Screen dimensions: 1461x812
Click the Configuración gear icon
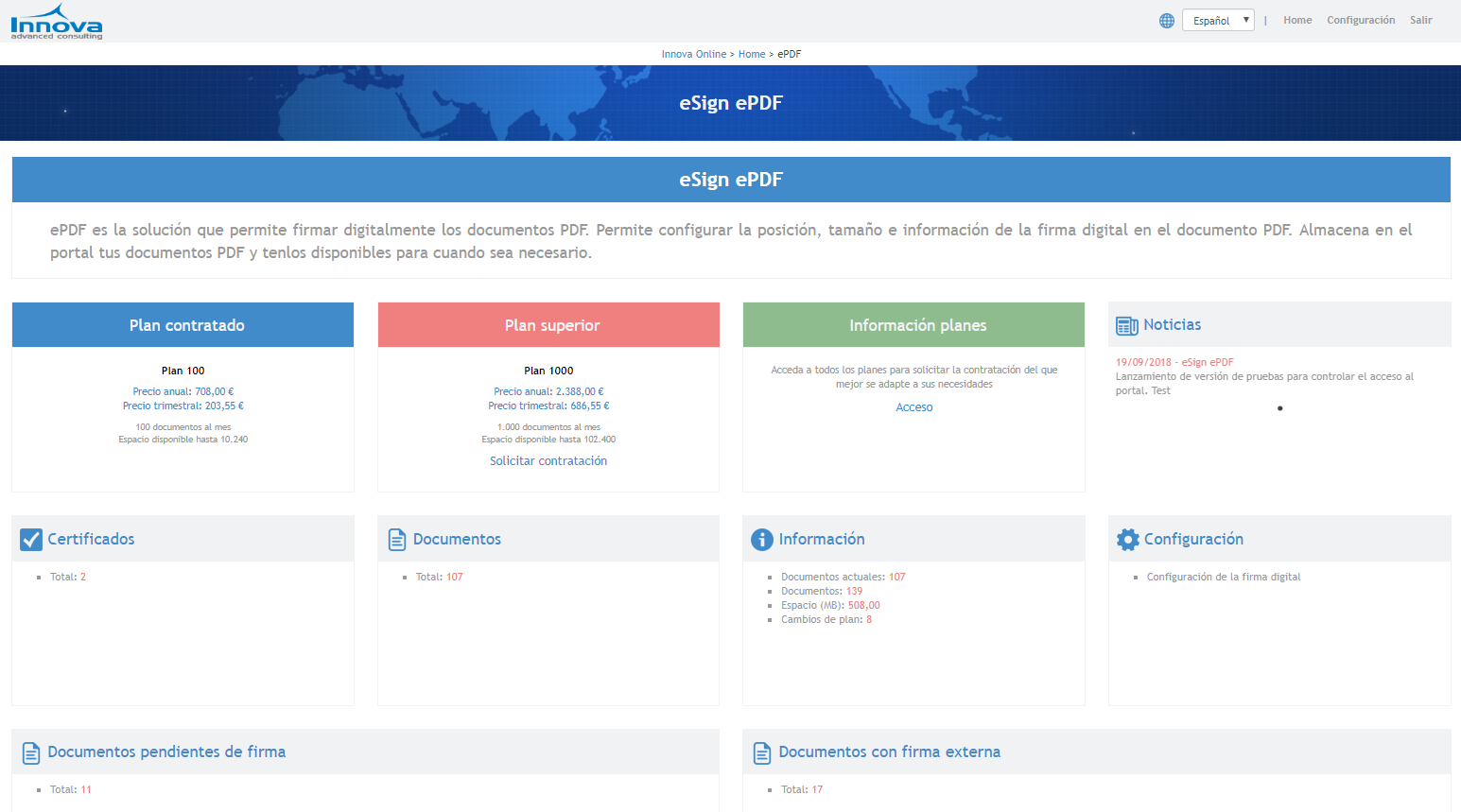(1128, 540)
